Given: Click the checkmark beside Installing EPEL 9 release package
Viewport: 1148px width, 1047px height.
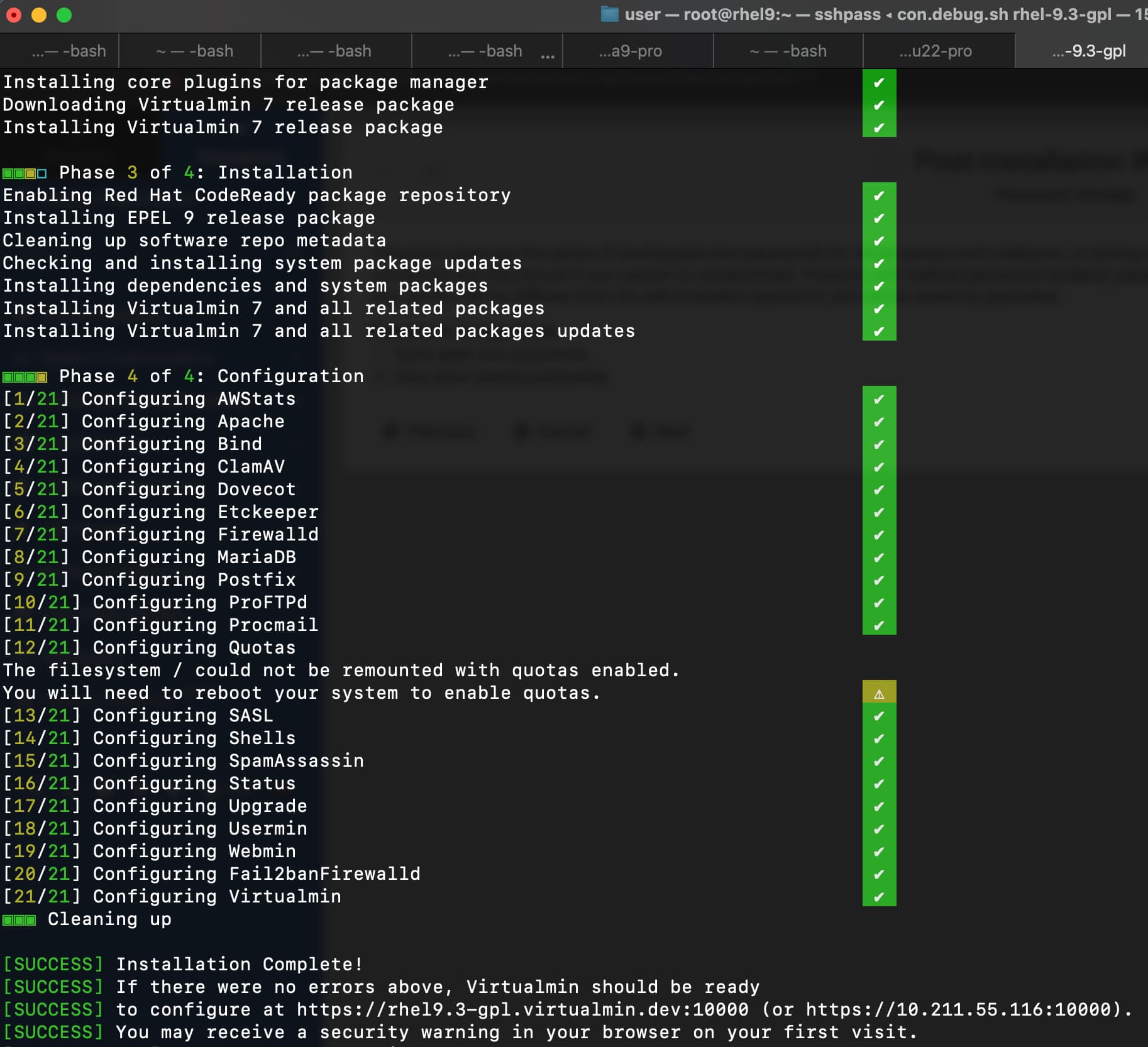Looking at the screenshot, I should tap(879, 217).
